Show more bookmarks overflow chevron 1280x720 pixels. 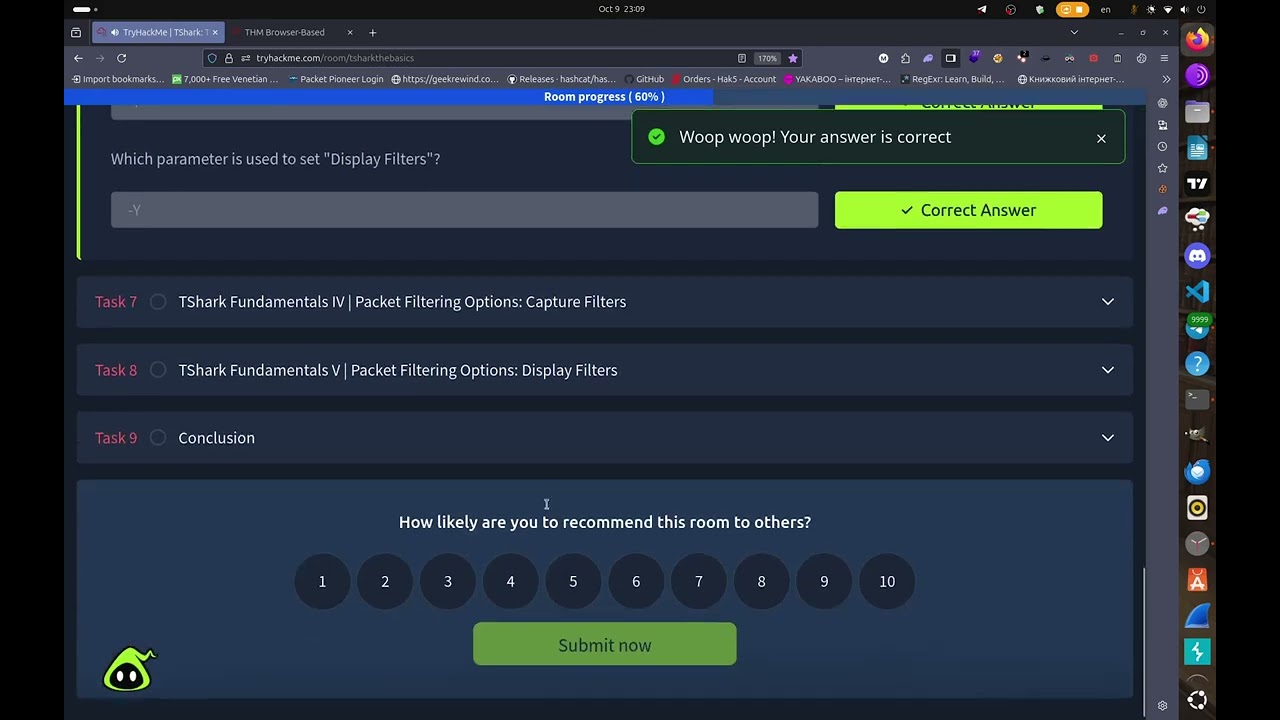(x=1166, y=79)
